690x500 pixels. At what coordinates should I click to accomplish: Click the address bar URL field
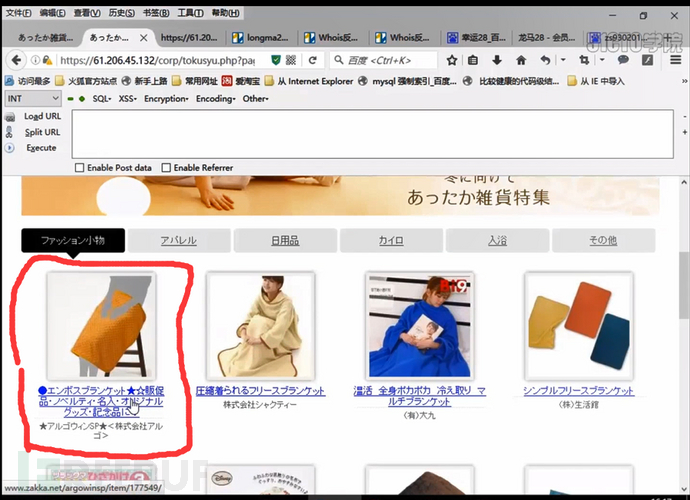coord(158,60)
